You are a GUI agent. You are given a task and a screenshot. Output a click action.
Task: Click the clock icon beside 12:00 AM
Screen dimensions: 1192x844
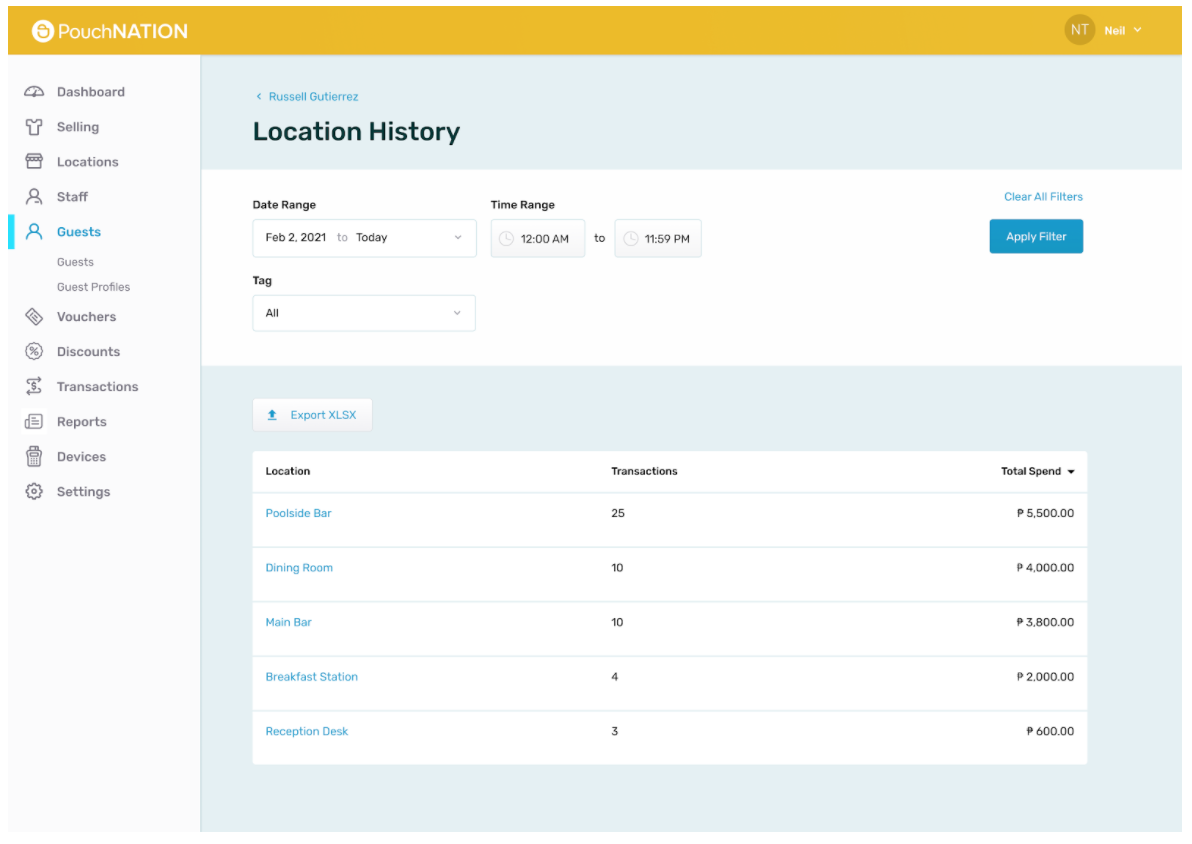tap(506, 239)
